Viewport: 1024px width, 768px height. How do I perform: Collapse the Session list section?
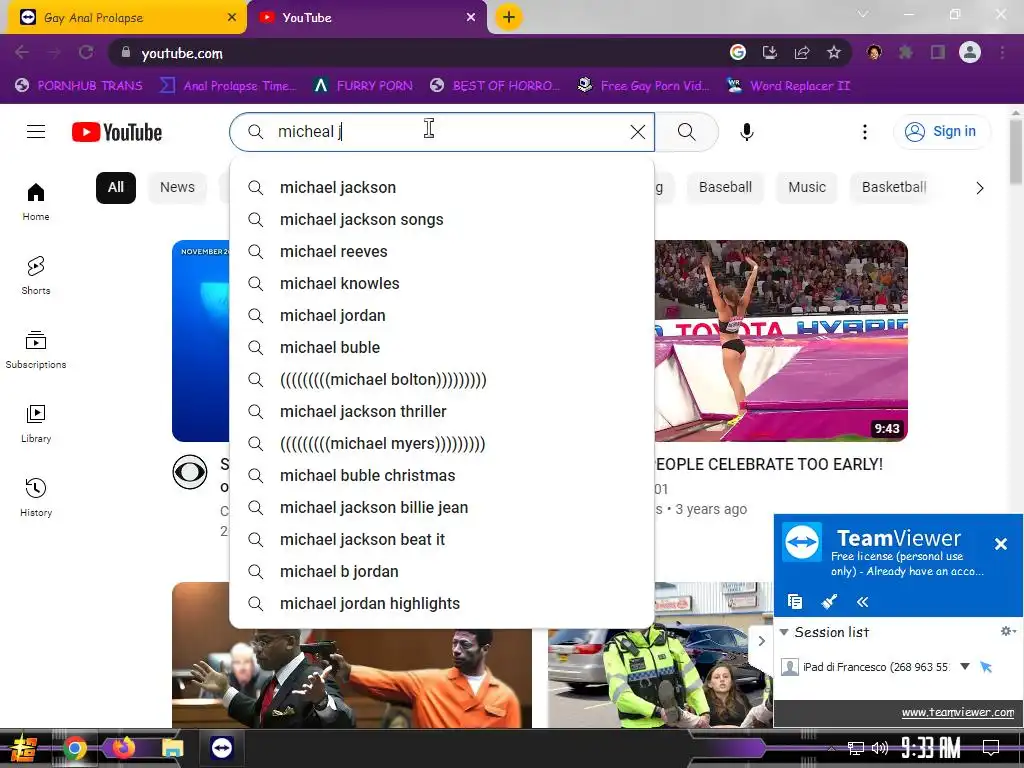[x=784, y=632]
